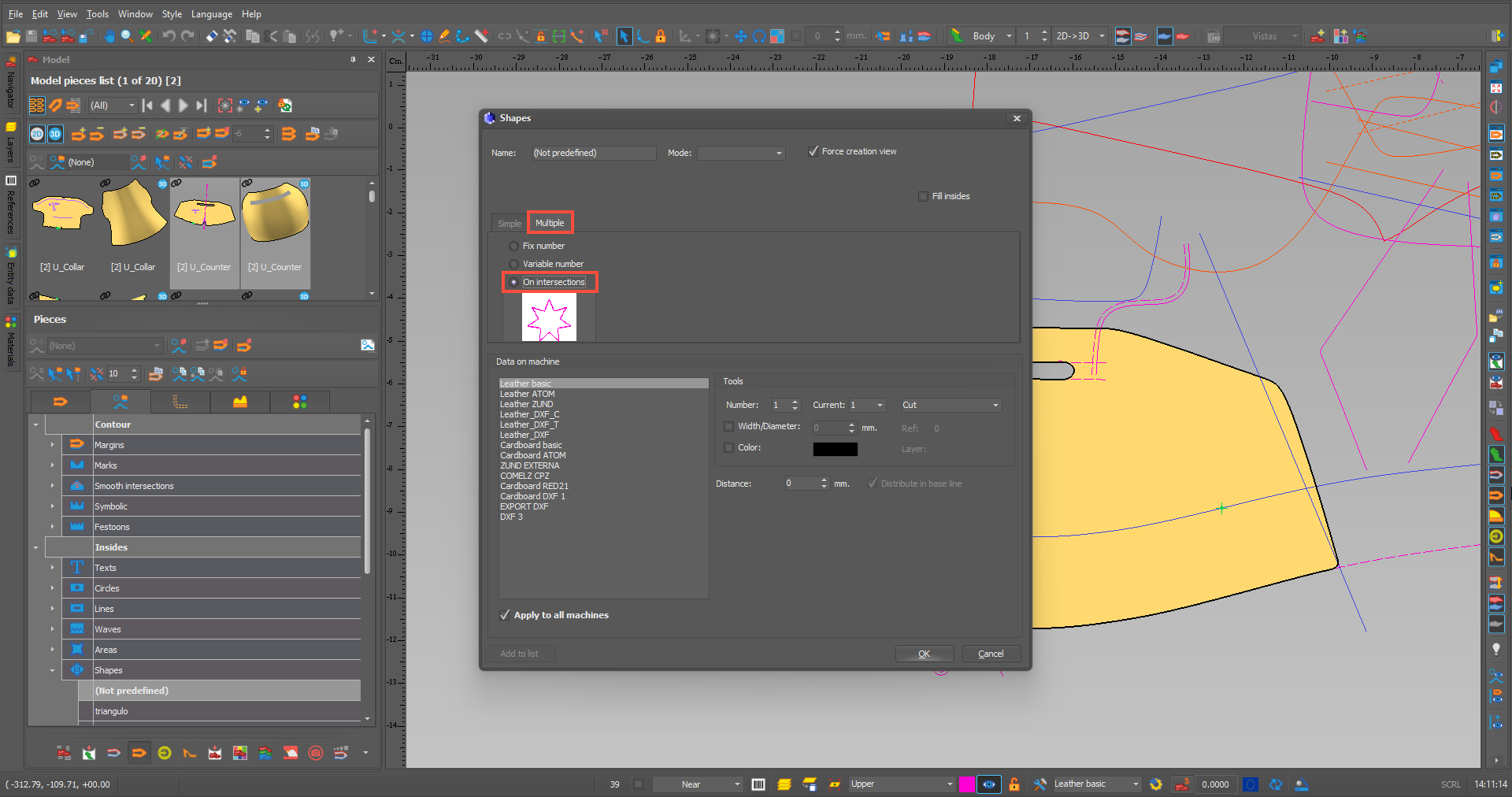This screenshot has width=1512, height=797.
Task: Enable the Fill insides checkbox
Action: coord(923,196)
